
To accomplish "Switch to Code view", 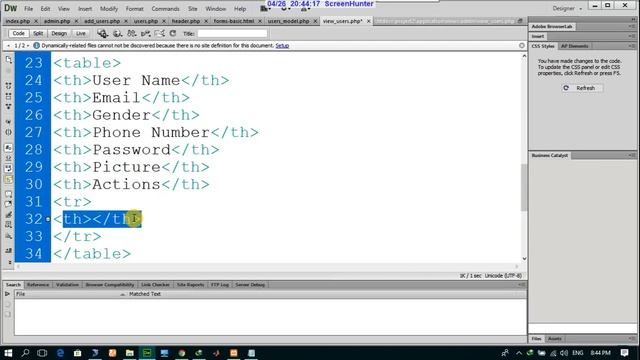I will (18, 33).
